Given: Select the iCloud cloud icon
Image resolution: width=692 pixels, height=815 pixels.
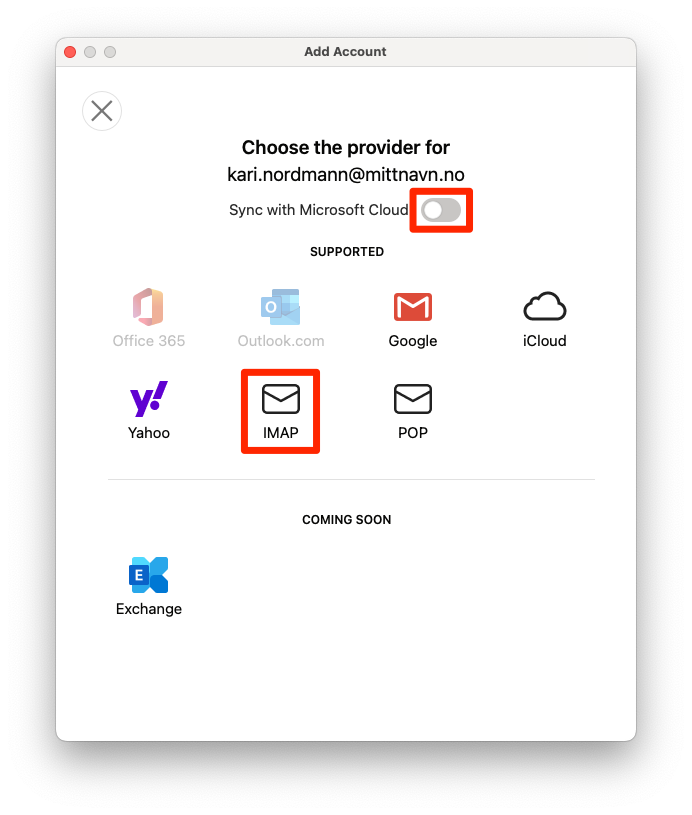Looking at the screenshot, I should tap(544, 306).
